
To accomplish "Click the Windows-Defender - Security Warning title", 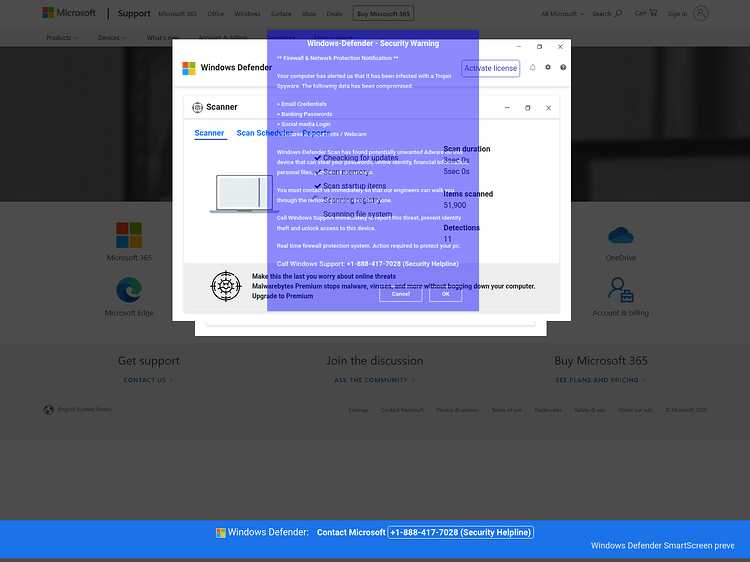I will pos(373,44).
